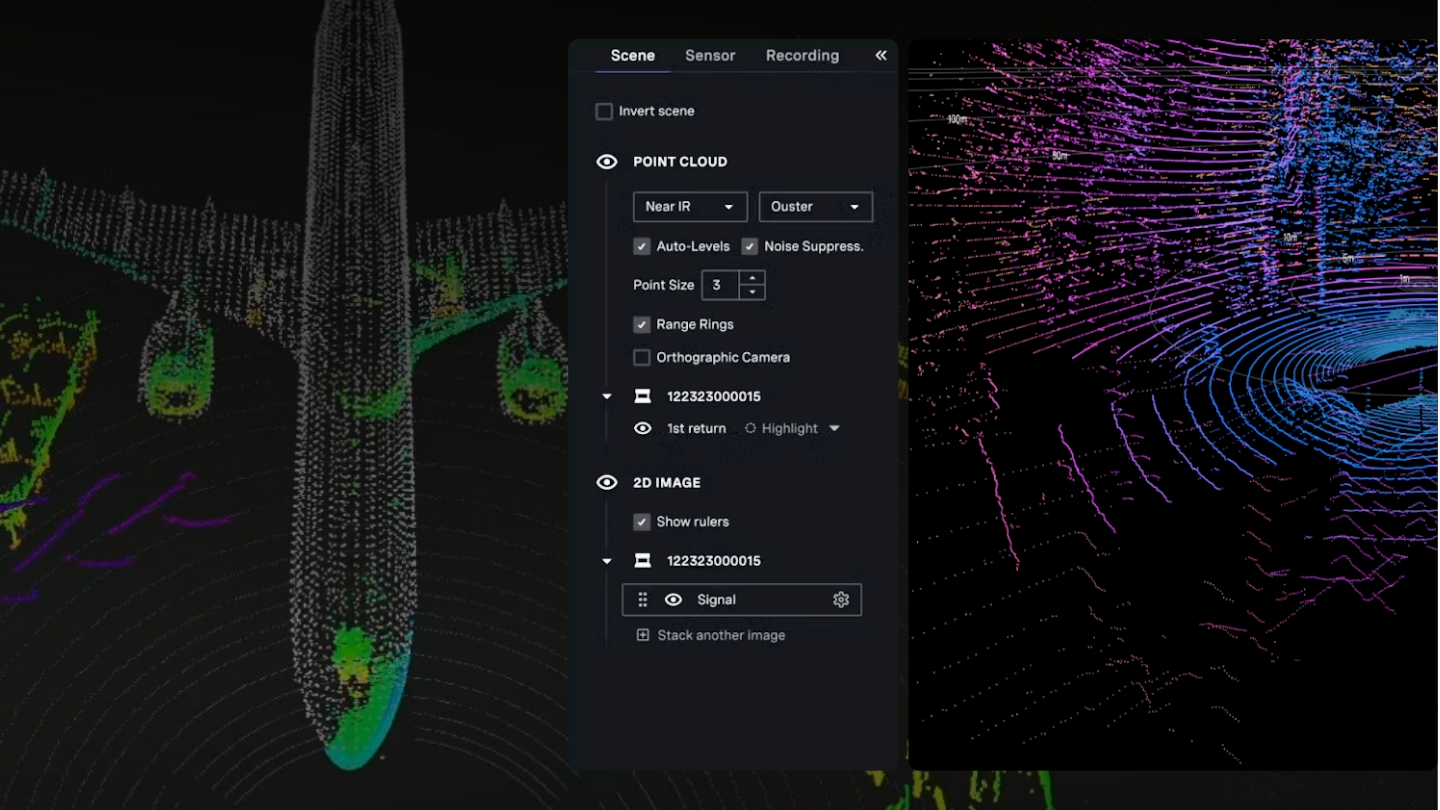Switch to the Scene tab
The height and width of the screenshot is (810, 1440).
pos(633,55)
